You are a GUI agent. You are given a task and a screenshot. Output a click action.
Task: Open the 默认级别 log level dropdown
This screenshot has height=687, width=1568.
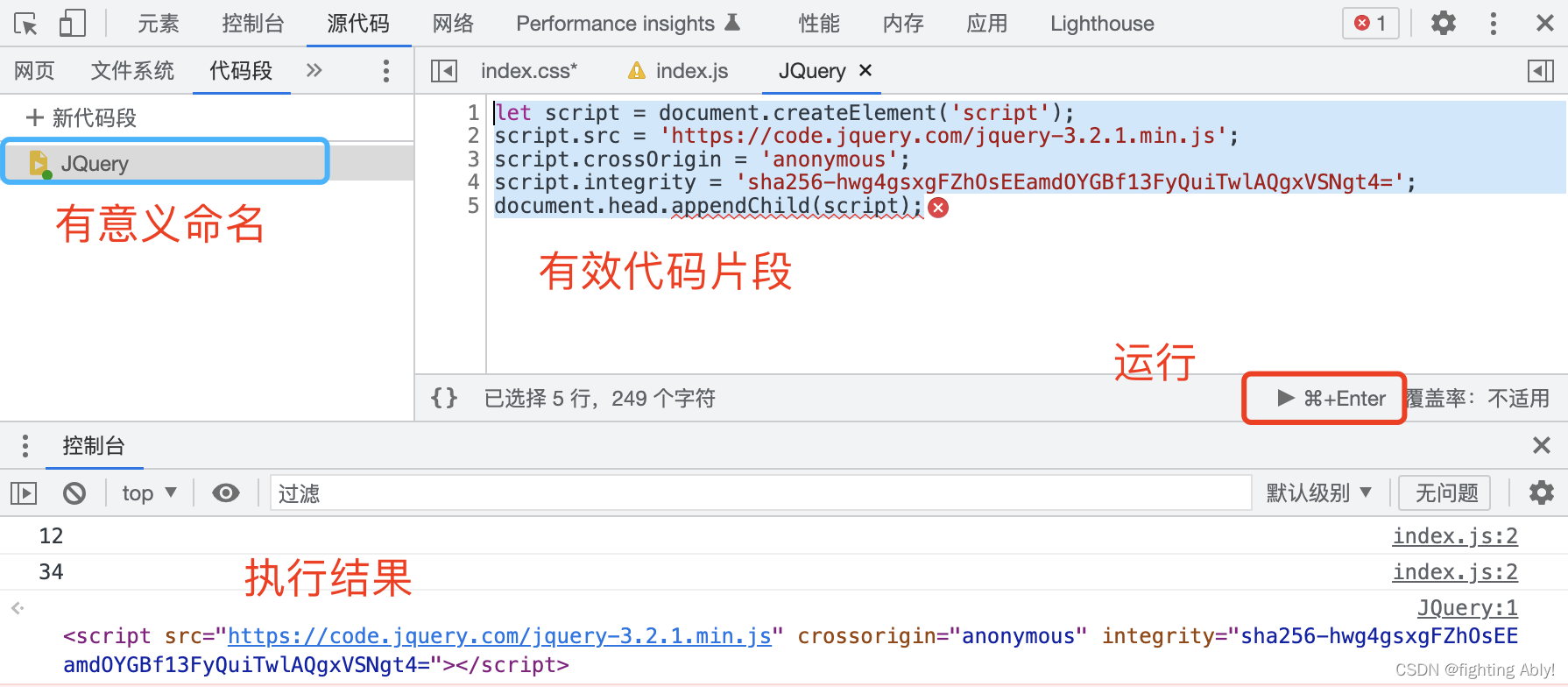(x=1318, y=493)
